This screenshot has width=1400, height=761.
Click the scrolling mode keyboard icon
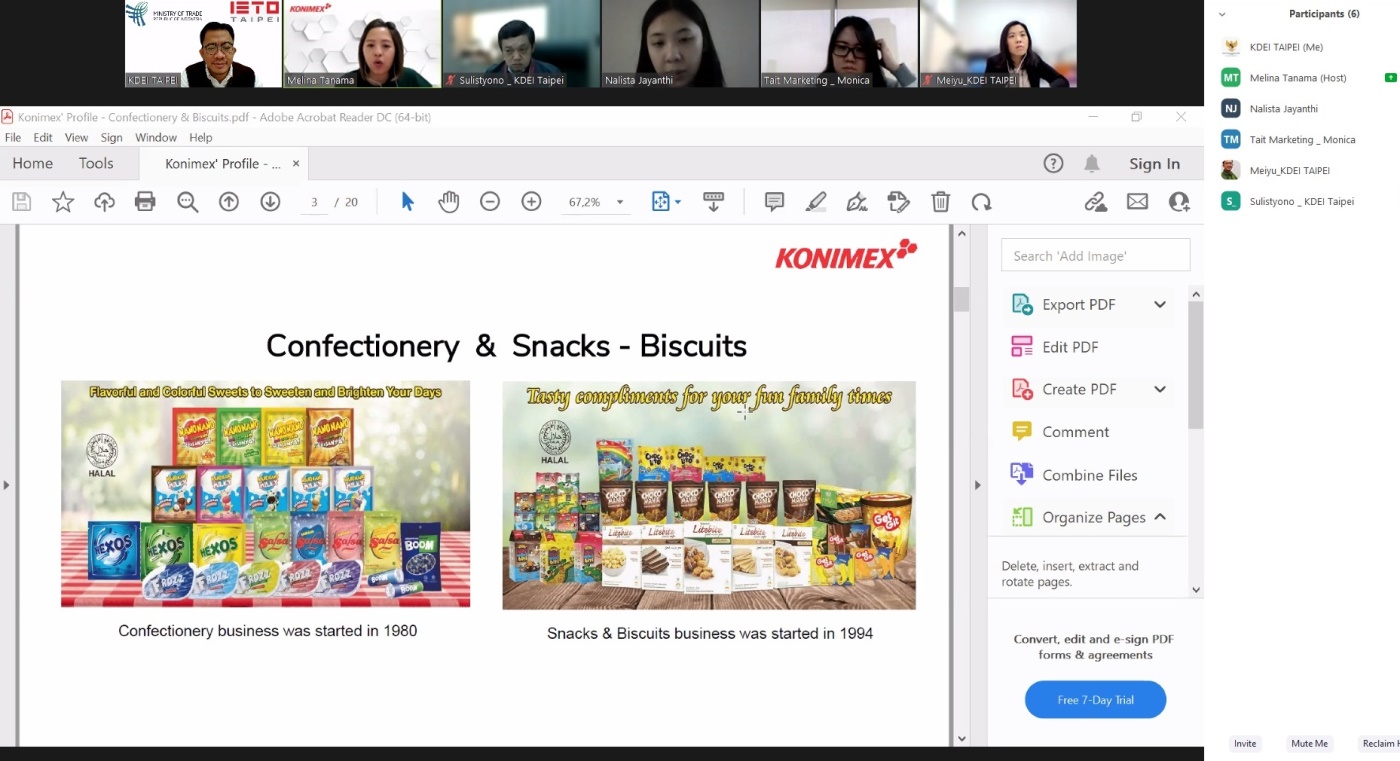point(713,202)
